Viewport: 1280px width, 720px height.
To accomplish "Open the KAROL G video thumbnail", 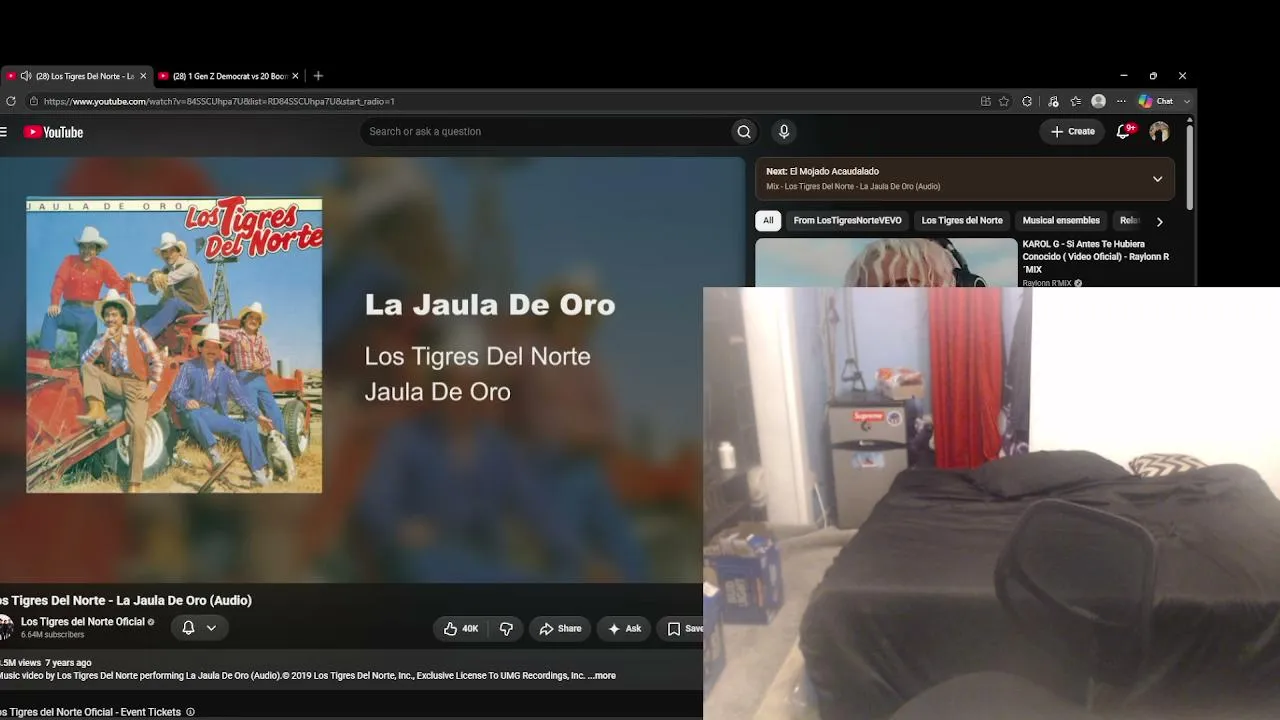I will point(886,263).
